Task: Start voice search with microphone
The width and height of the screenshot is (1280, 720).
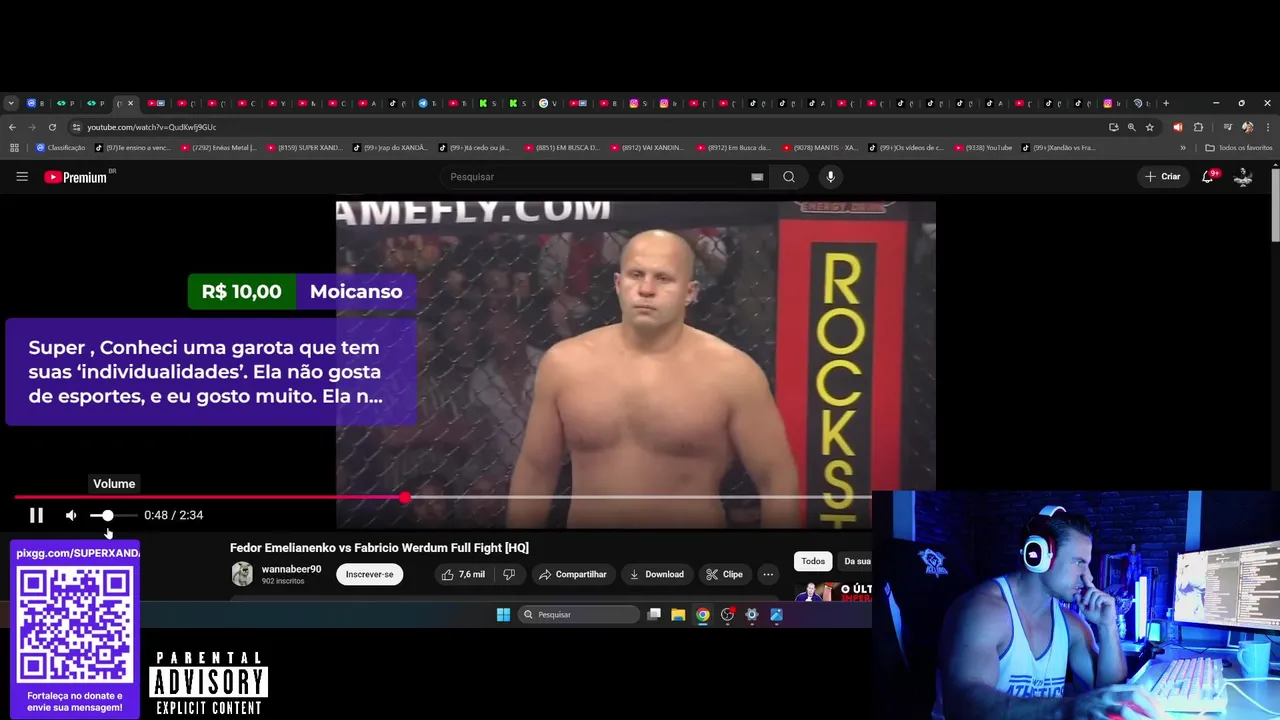Action: (x=830, y=177)
